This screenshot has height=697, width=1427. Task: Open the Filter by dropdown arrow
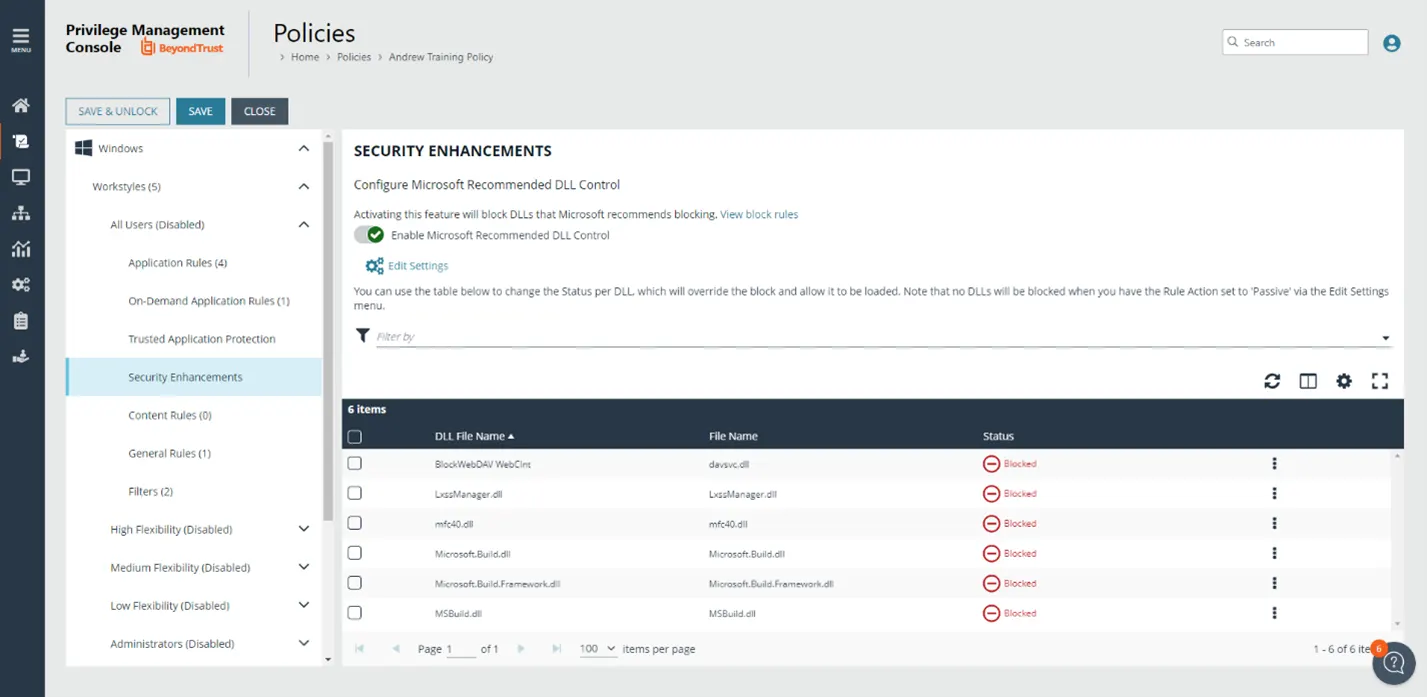coord(1385,338)
